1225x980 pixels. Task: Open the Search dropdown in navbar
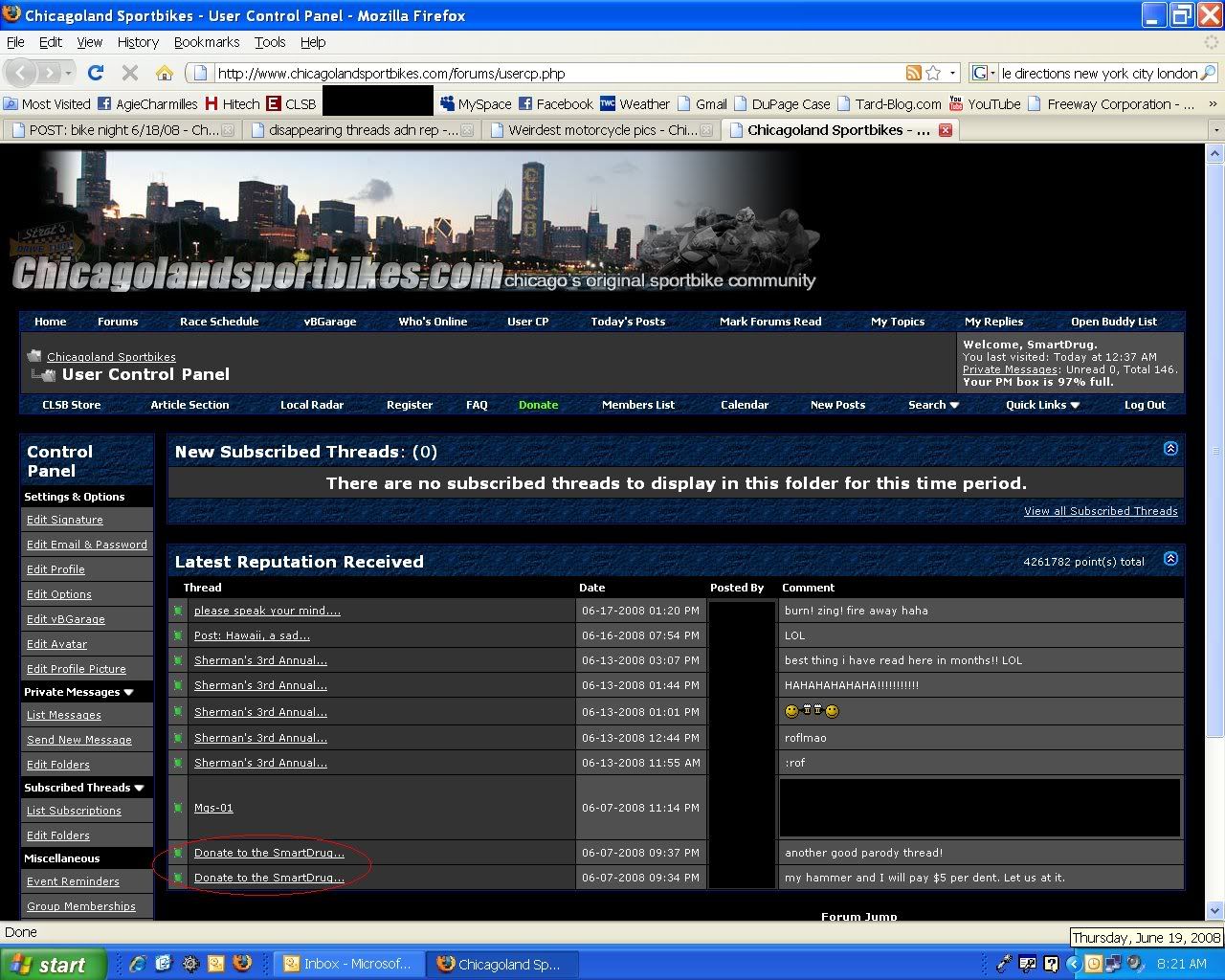pos(933,405)
